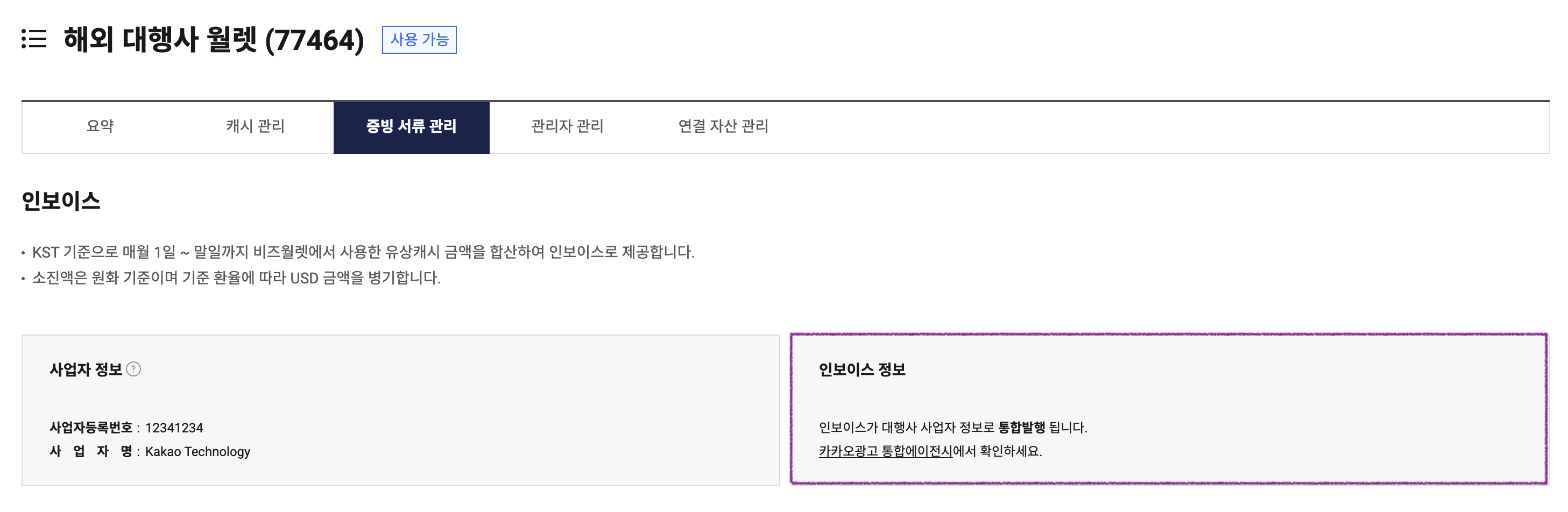
Task: Click the 인보이스 정보 panel heading
Action: tap(861, 369)
